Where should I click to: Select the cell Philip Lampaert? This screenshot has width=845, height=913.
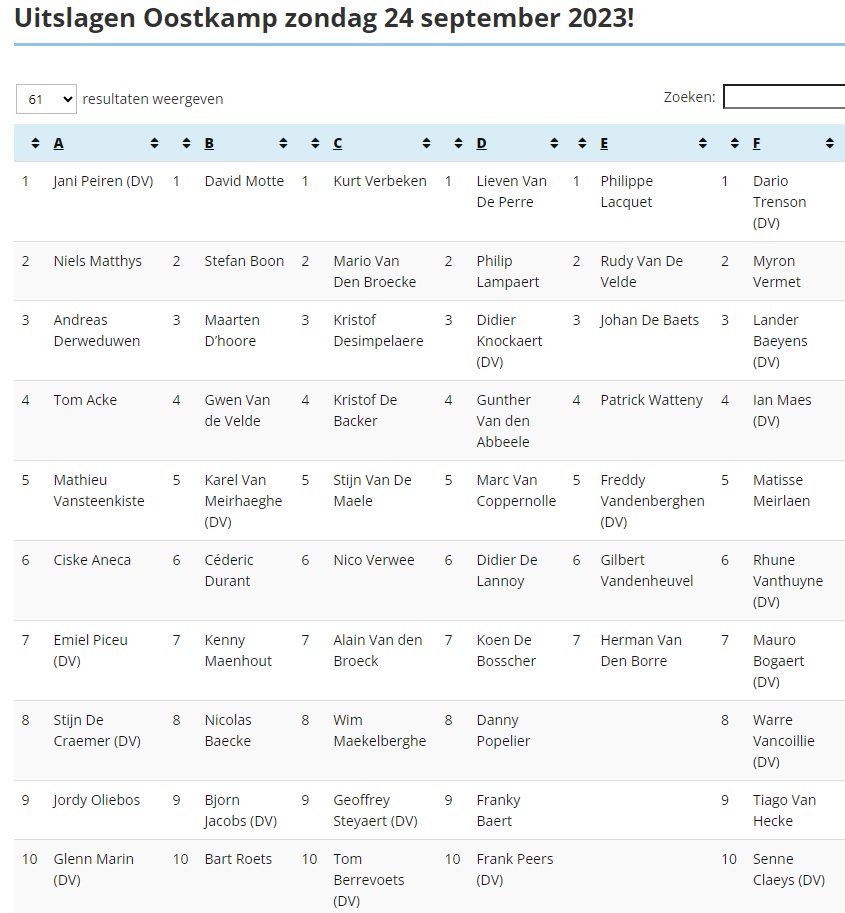(x=508, y=271)
